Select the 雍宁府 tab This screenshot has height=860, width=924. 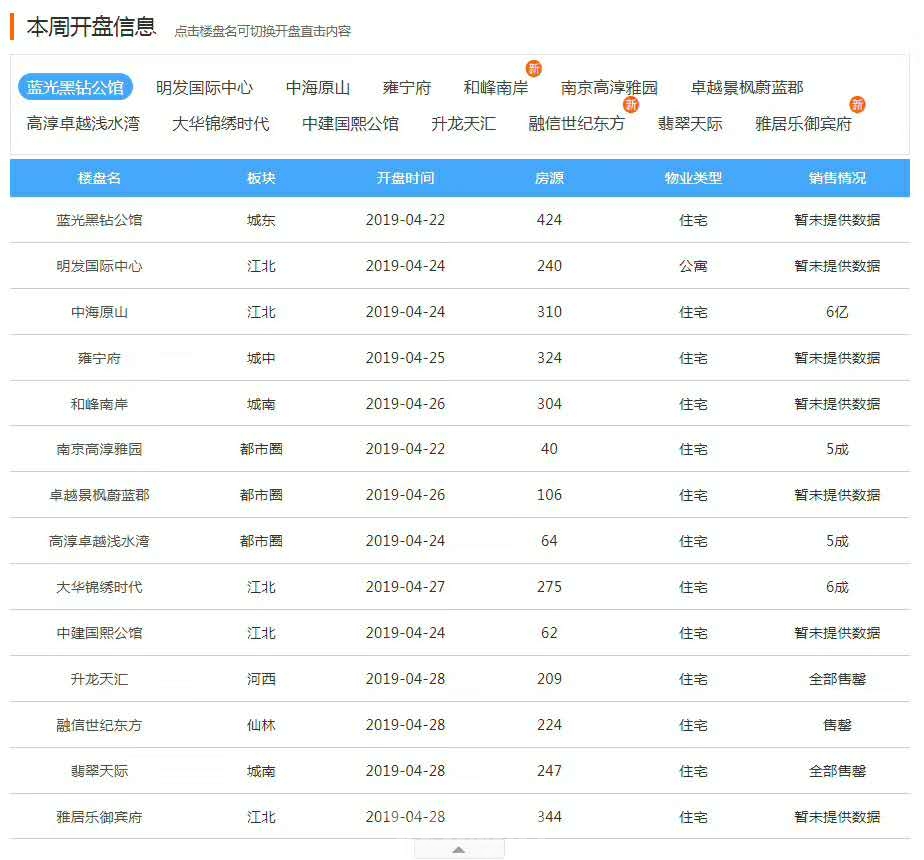[x=407, y=88]
